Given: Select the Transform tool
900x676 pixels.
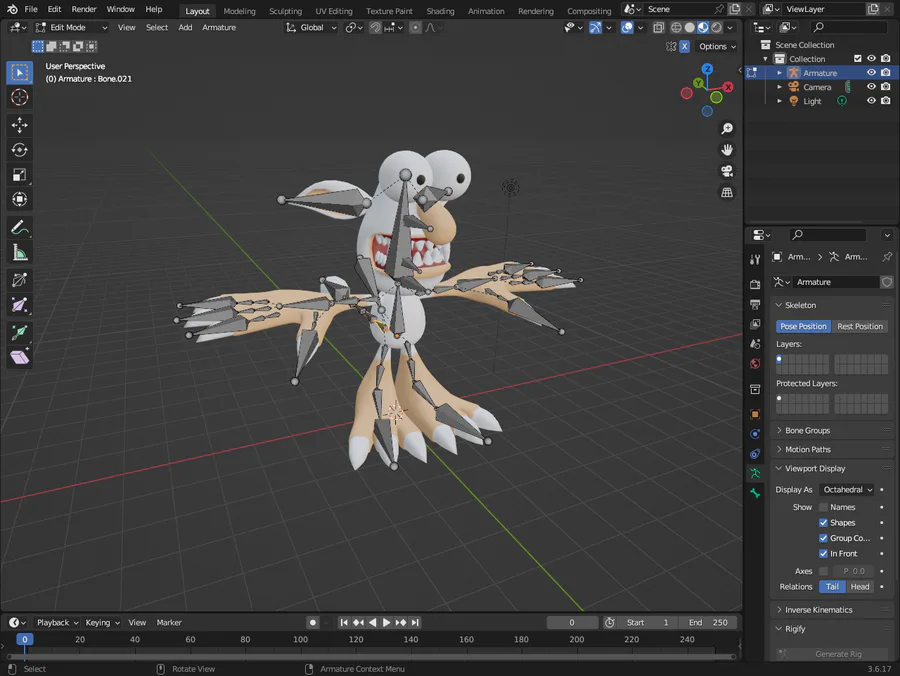Looking at the screenshot, I should click(x=20, y=200).
